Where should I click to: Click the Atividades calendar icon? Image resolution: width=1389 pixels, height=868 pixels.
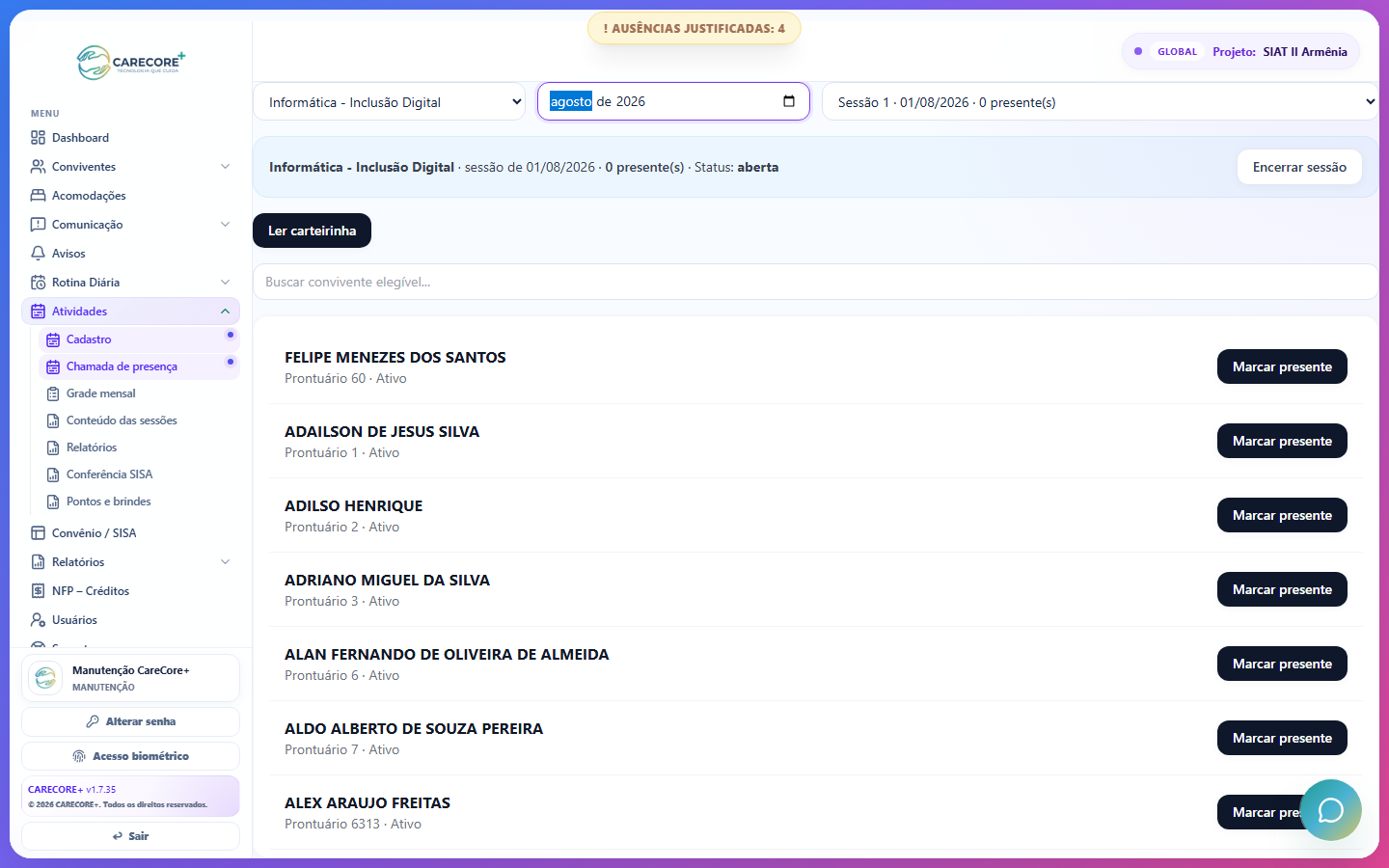pos(38,312)
